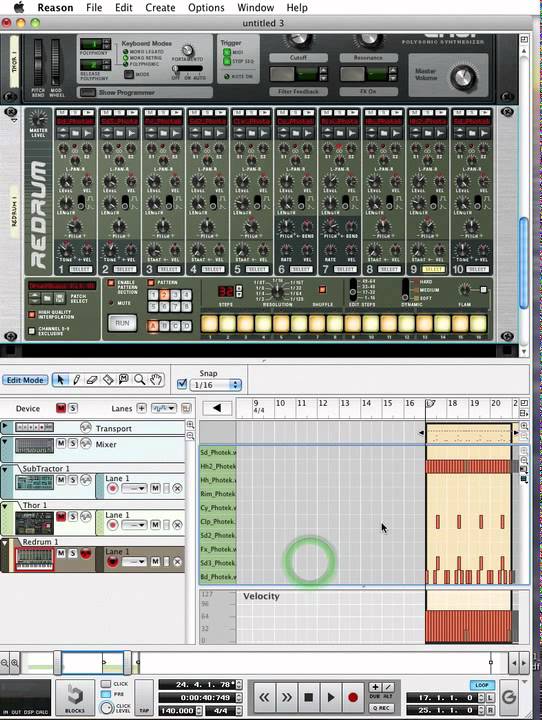Open the Edit menu
This screenshot has height=720, width=542.
[x=124, y=8]
